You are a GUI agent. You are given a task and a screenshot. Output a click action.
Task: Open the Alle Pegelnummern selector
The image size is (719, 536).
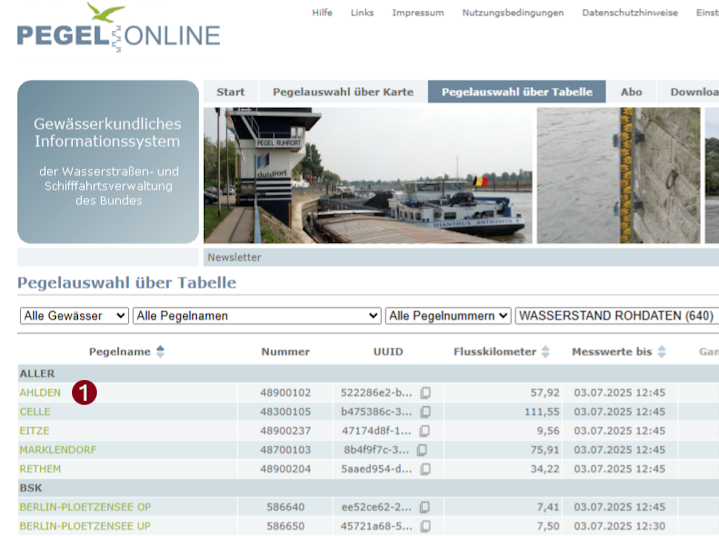click(448, 316)
